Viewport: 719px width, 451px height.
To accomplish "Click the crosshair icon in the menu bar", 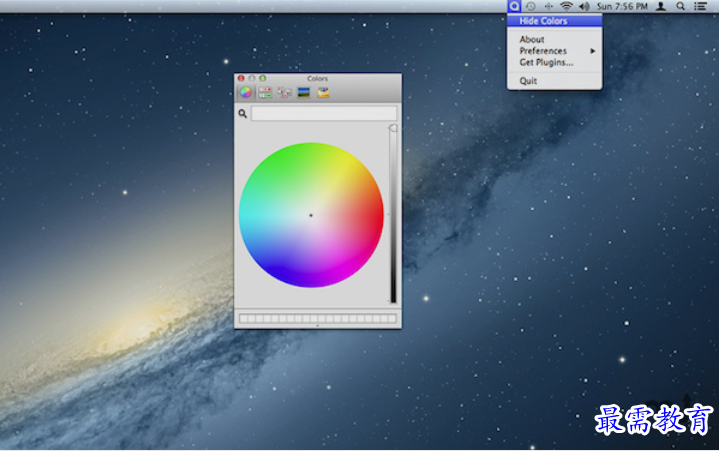I will 548,6.
